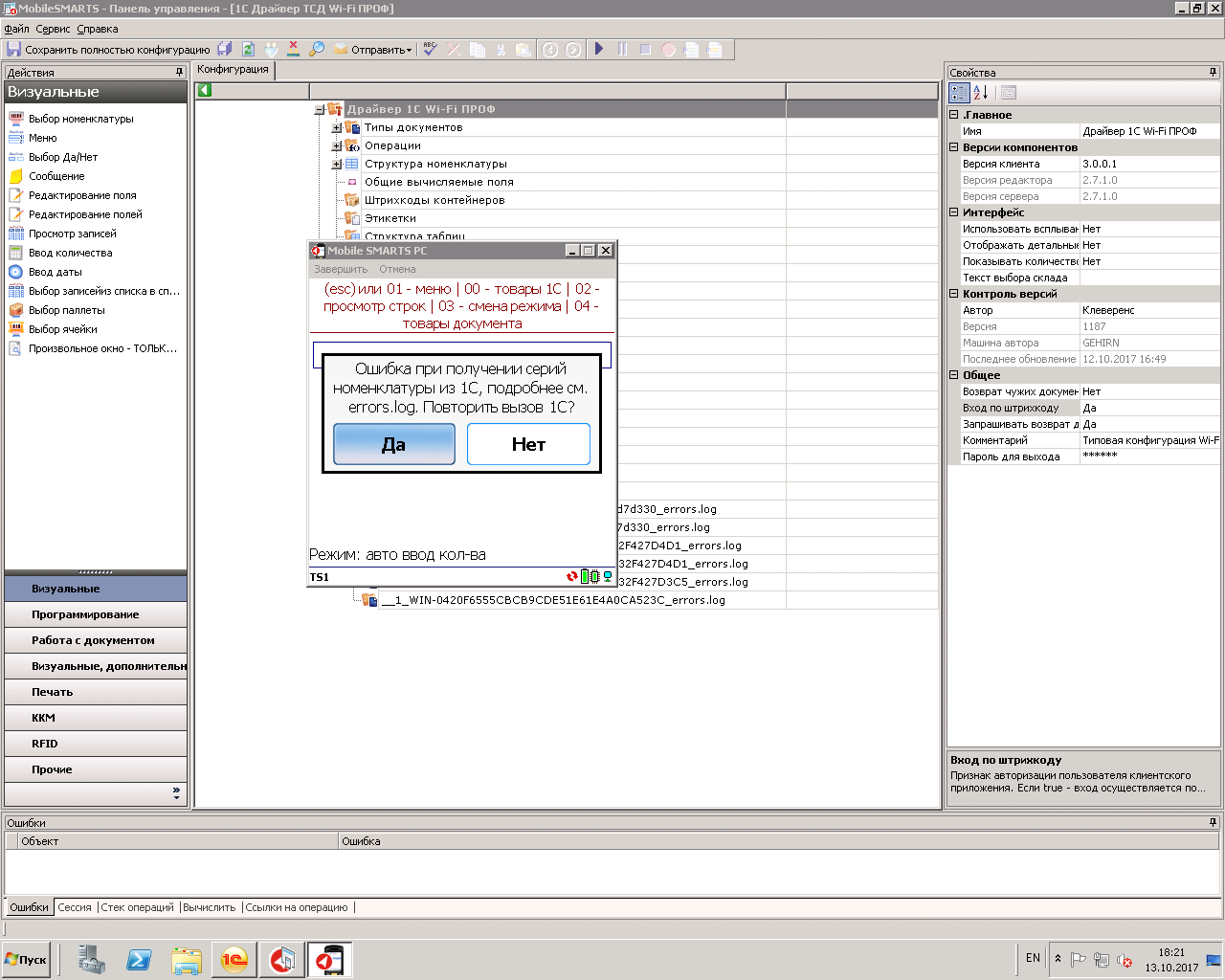This screenshot has width=1225, height=980.
Task: Click the blue Play start-debug toolbar icon
Action: [599, 49]
